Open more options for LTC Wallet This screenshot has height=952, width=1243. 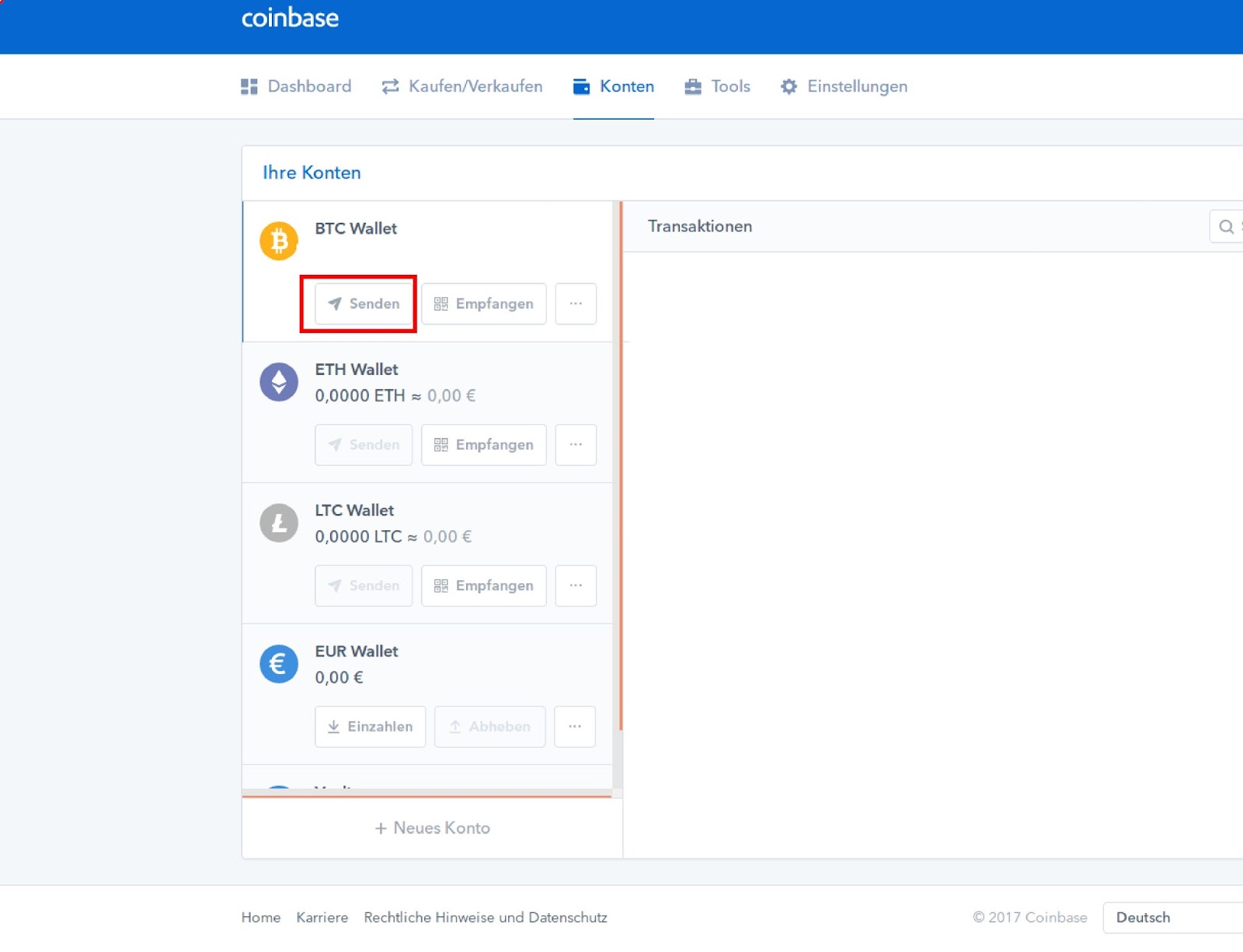tap(576, 585)
